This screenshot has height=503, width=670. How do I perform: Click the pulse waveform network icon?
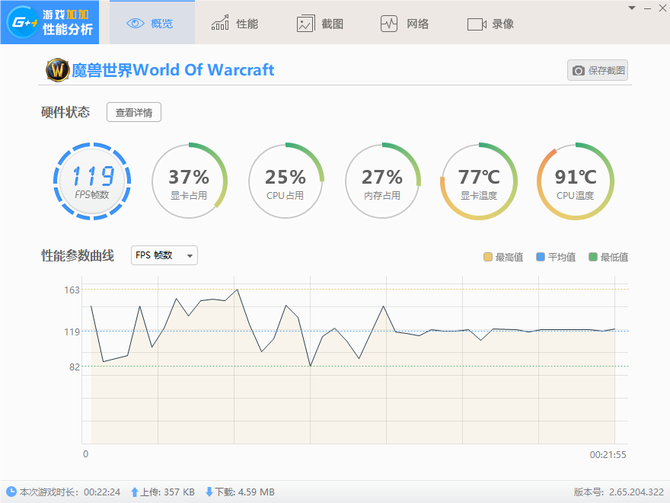(x=389, y=24)
